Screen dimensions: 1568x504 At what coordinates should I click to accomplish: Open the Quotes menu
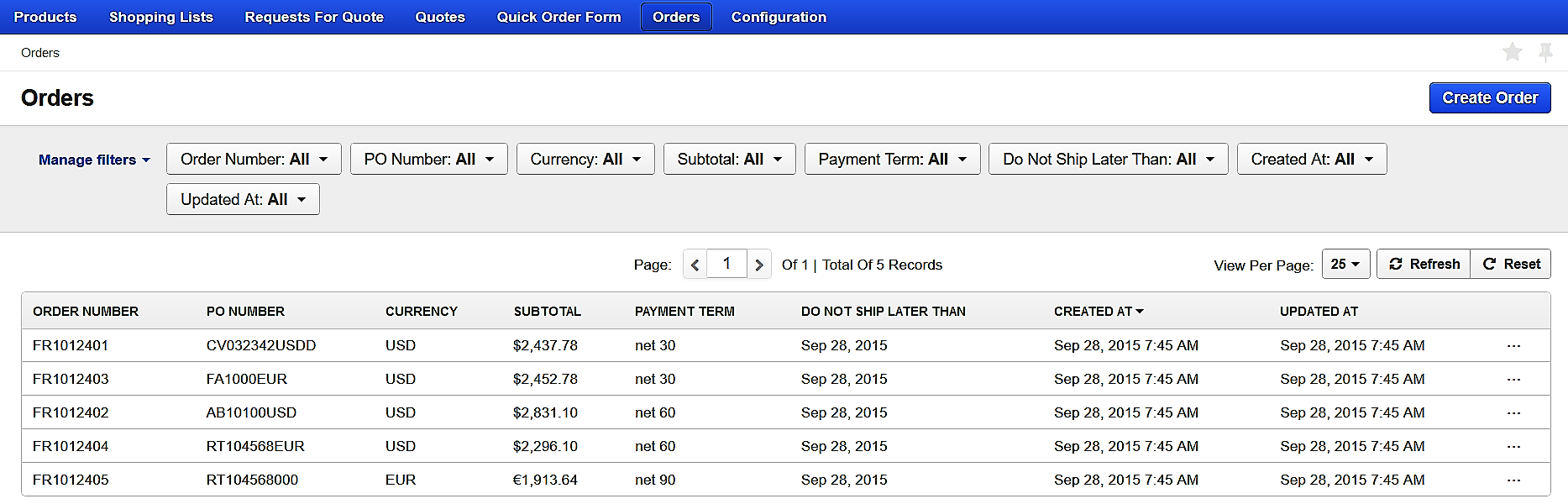click(440, 17)
